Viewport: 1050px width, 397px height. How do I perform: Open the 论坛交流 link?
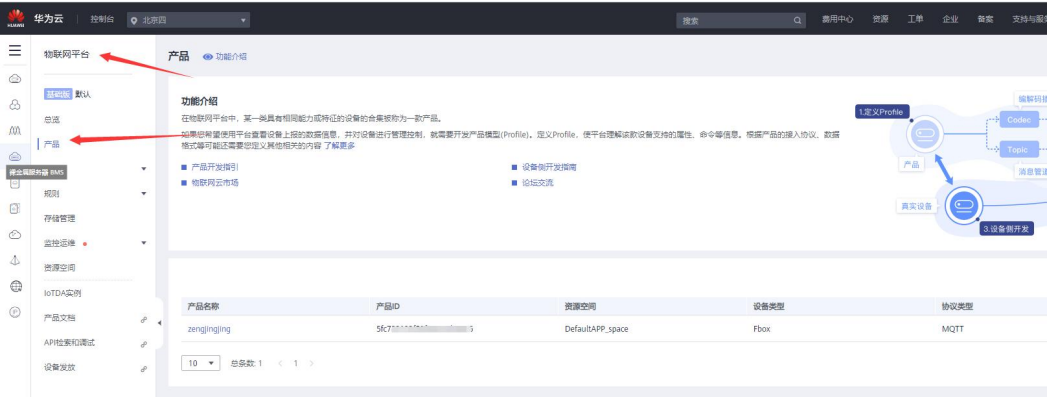tap(538, 183)
